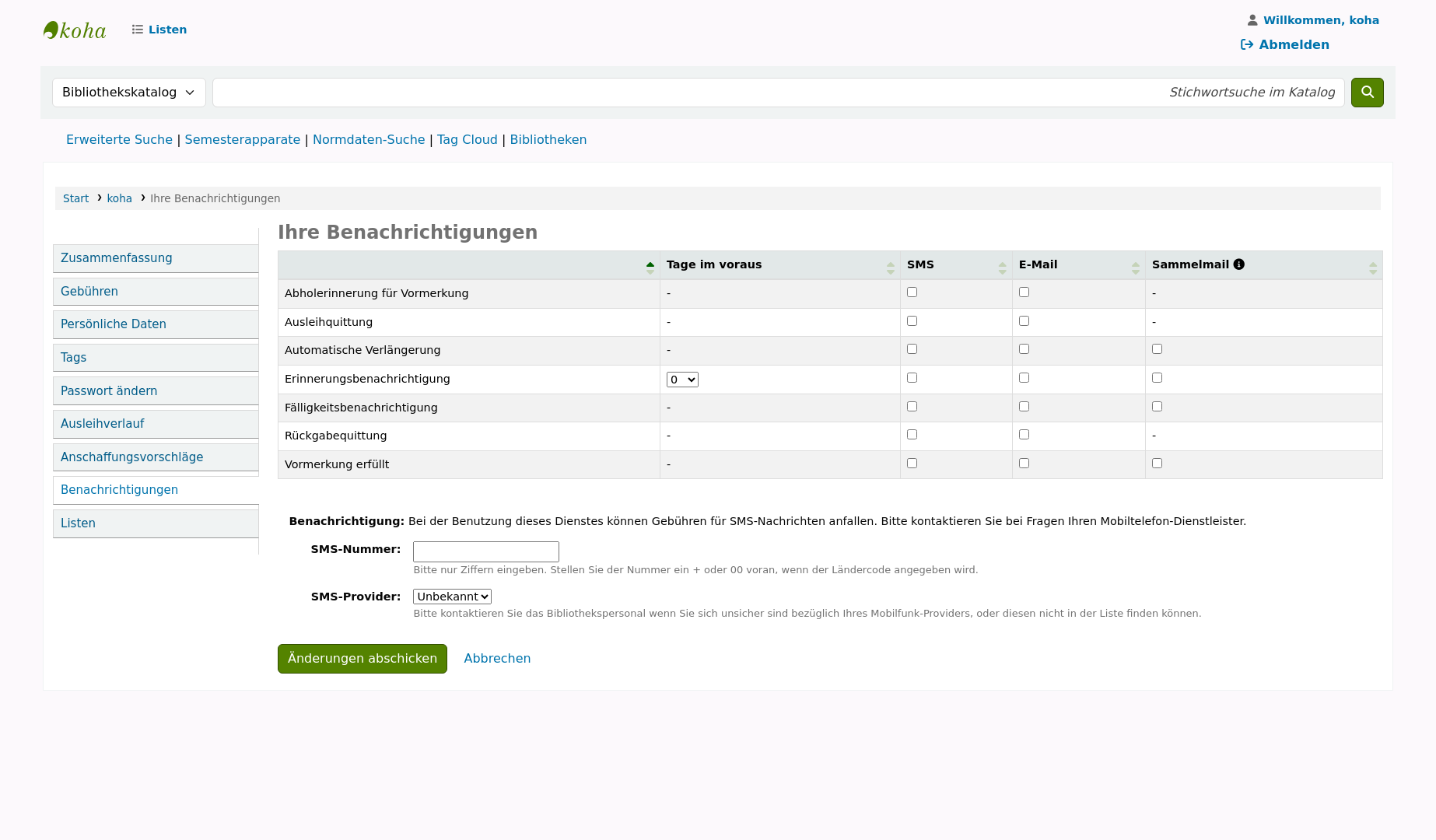Image resolution: width=1436 pixels, height=840 pixels.
Task: Click the Koha logo
Action: pos(75,30)
